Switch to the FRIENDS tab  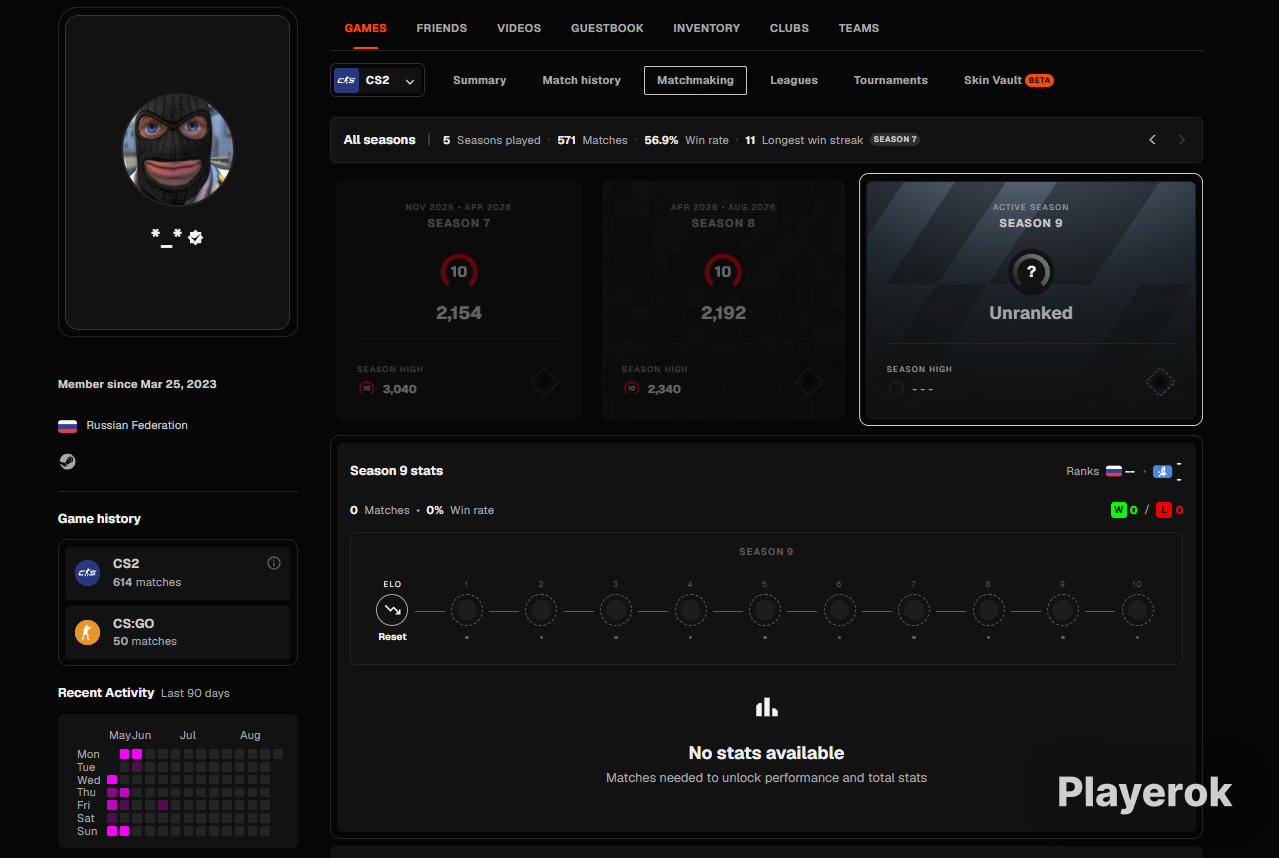tap(442, 28)
